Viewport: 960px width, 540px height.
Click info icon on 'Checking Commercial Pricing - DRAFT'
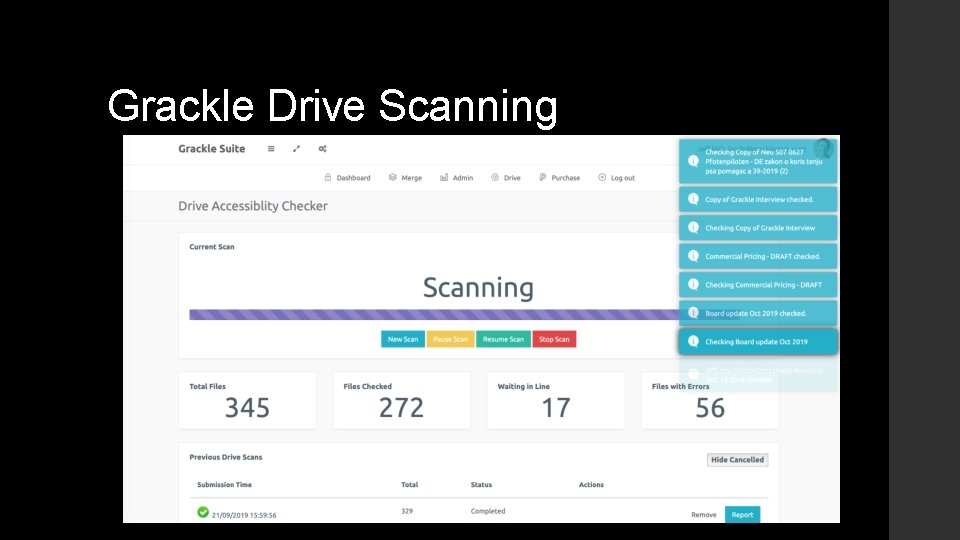point(693,284)
